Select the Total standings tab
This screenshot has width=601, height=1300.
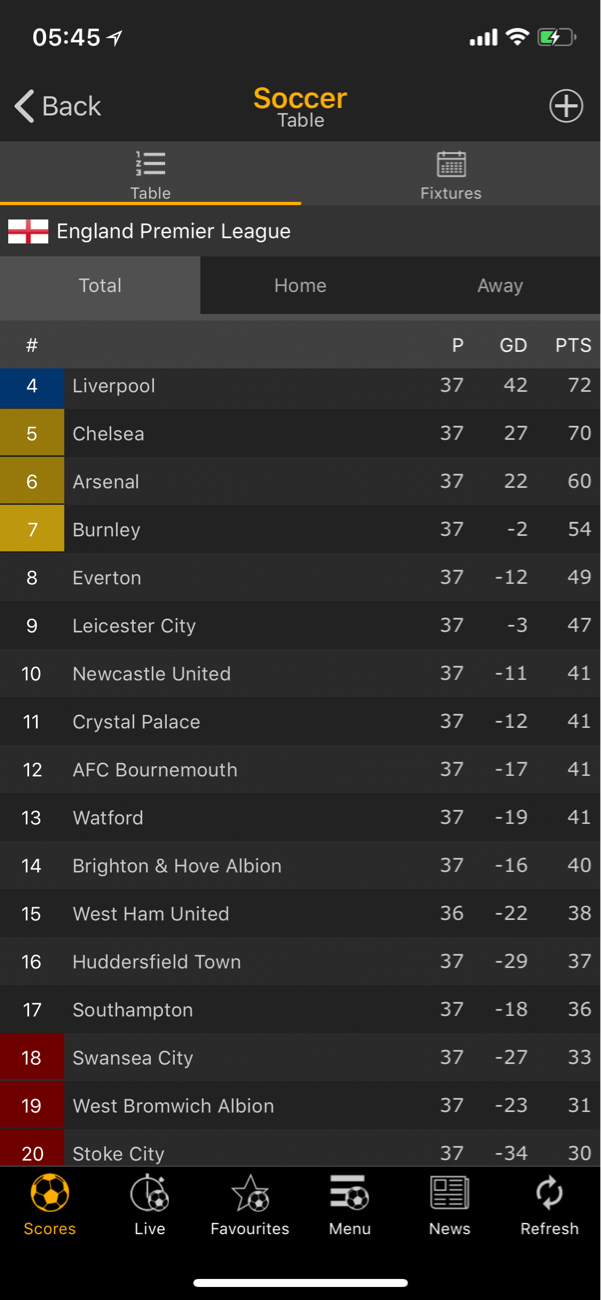point(100,286)
